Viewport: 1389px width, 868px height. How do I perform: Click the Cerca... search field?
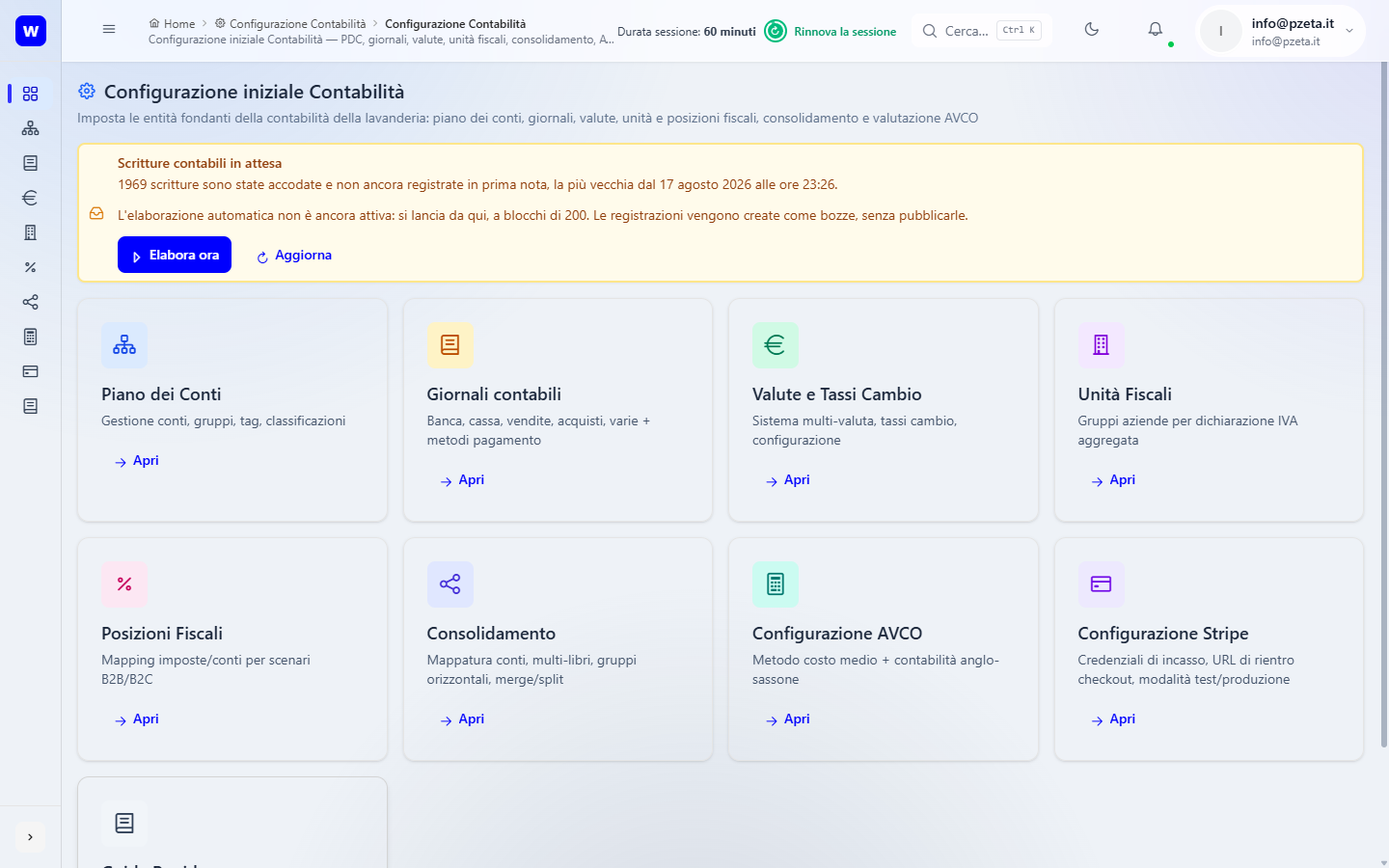[x=982, y=31]
